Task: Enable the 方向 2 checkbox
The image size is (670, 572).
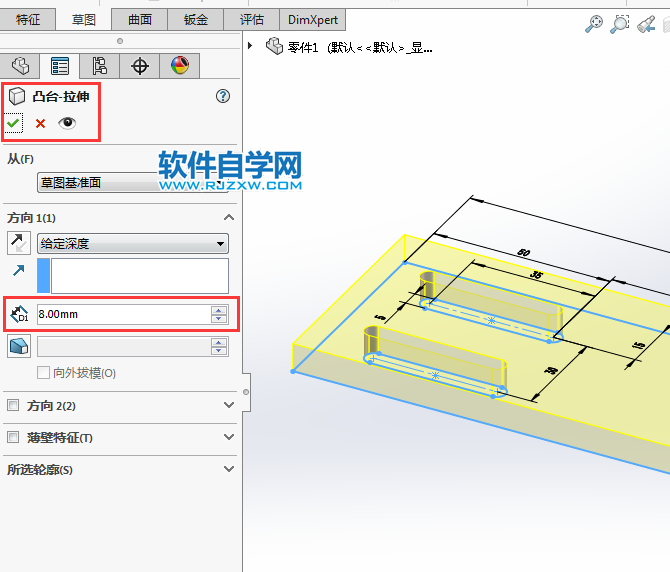Action: point(13,406)
